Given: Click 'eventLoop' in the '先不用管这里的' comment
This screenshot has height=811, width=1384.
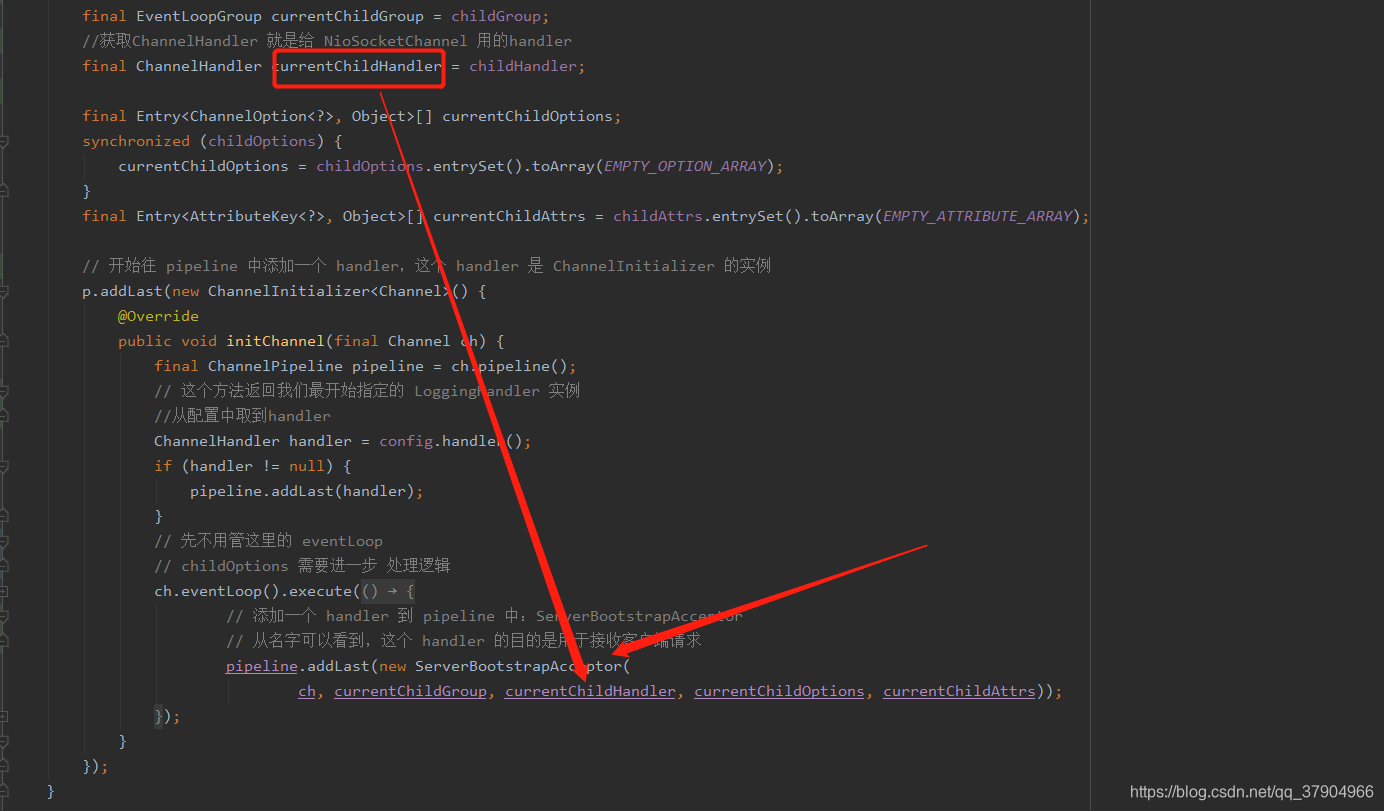Looking at the screenshot, I should coord(342,541).
